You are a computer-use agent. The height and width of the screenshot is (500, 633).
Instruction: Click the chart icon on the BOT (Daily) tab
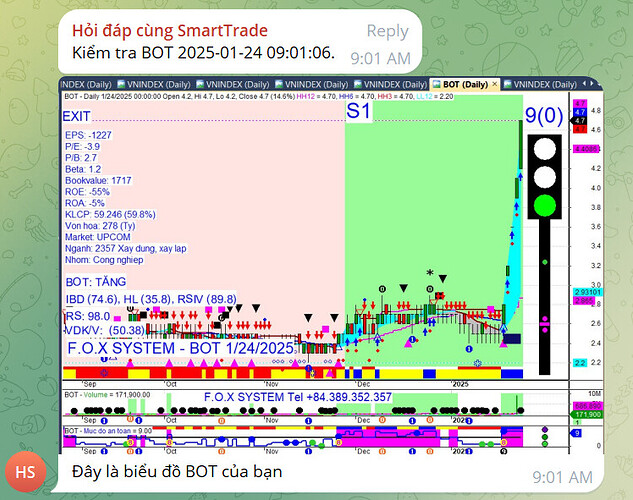point(436,84)
